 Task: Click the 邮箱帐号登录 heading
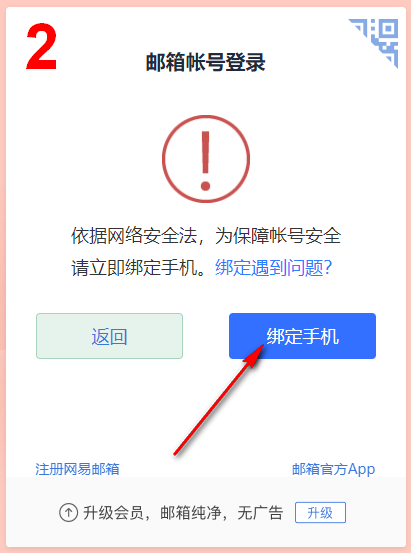206,62
